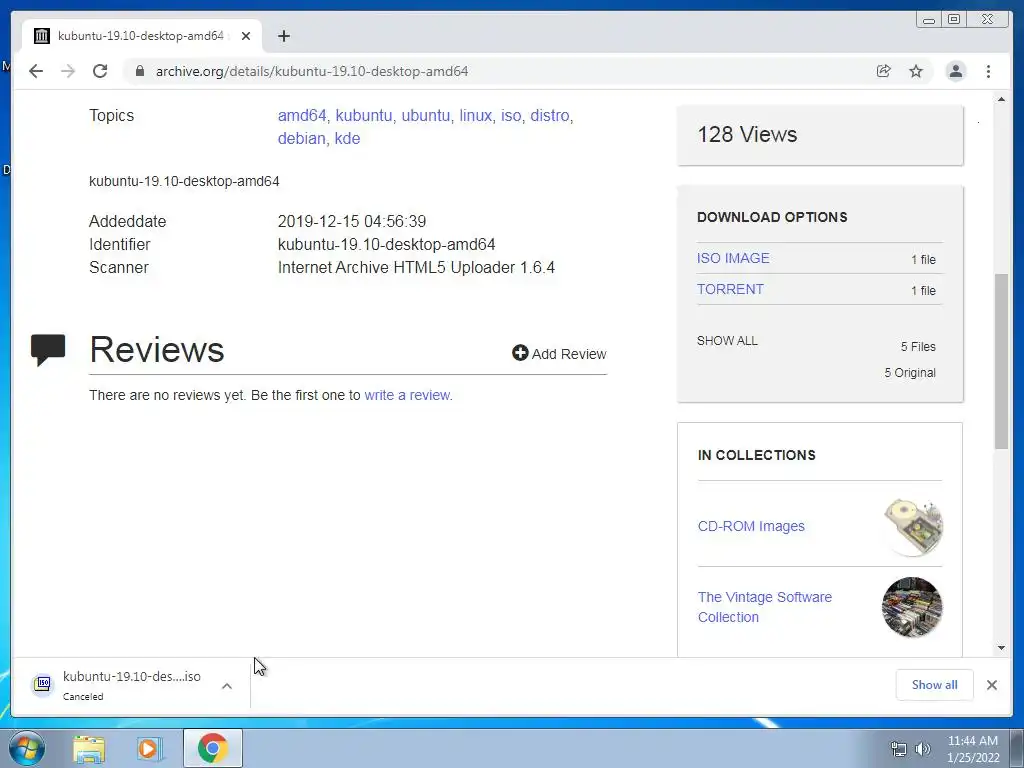1024x768 pixels.
Task: Click the vertical scrollbar thumb
Action: (x=1001, y=361)
